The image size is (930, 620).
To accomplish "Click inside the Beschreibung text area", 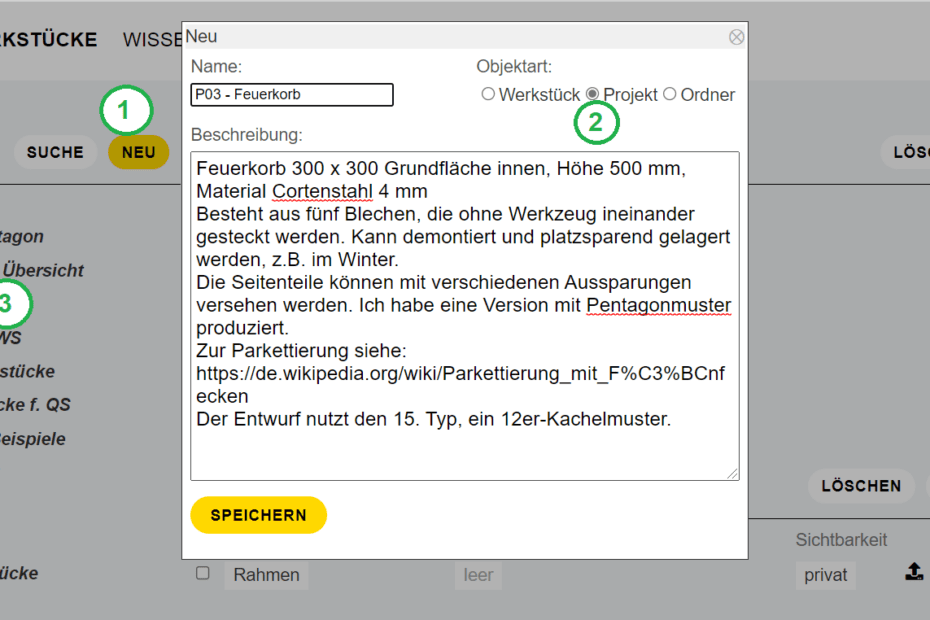I will pos(465,316).
